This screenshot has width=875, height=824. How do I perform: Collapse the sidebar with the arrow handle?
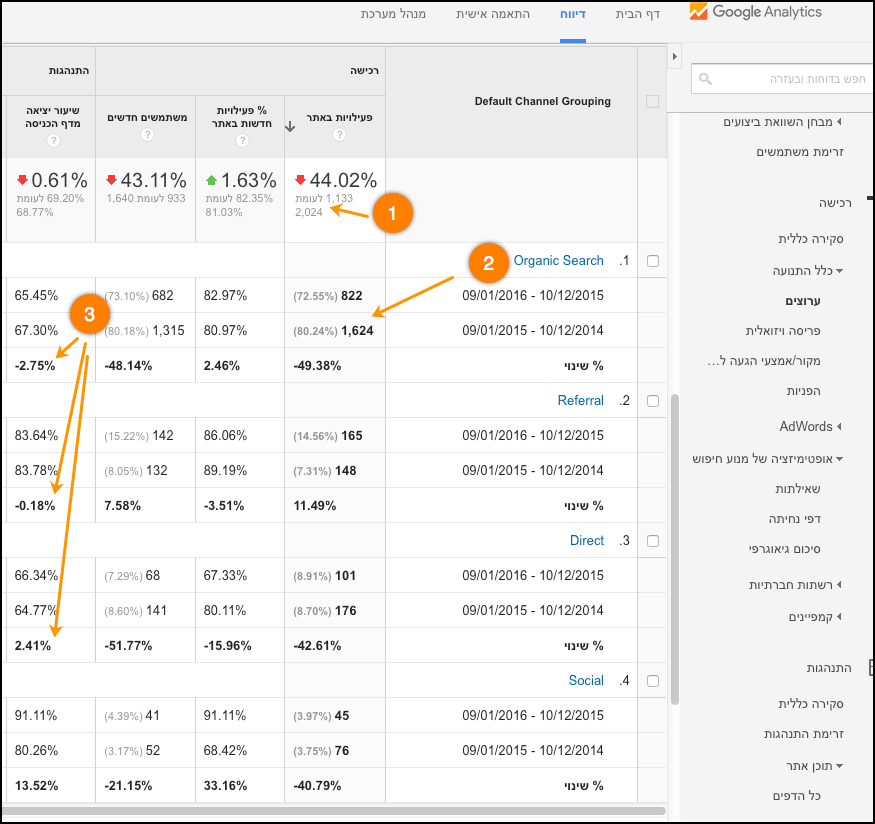click(x=675, y=56)
